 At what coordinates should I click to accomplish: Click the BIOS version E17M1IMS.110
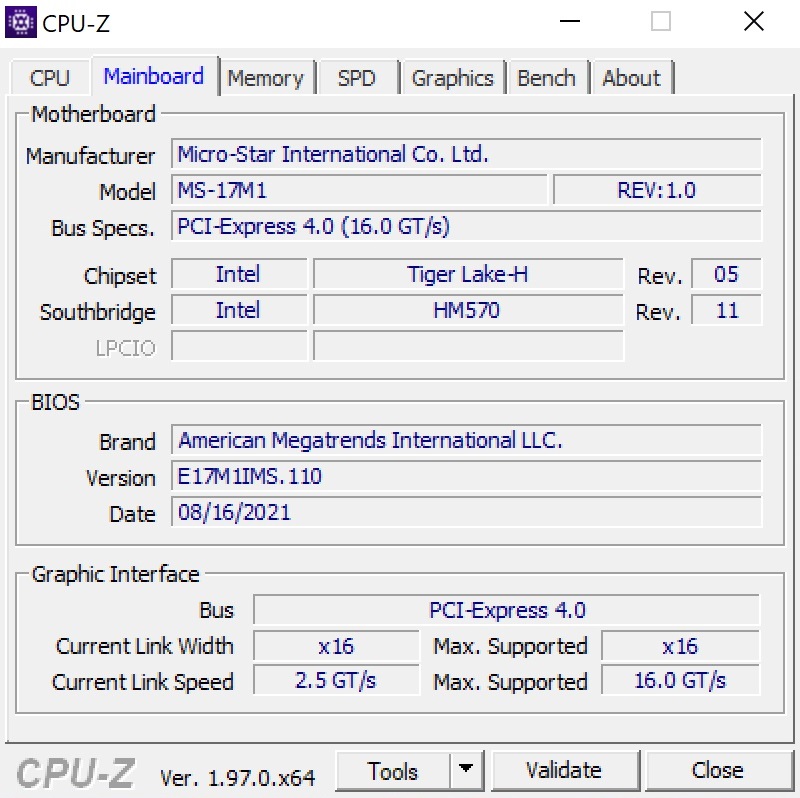tap(466, 476)
